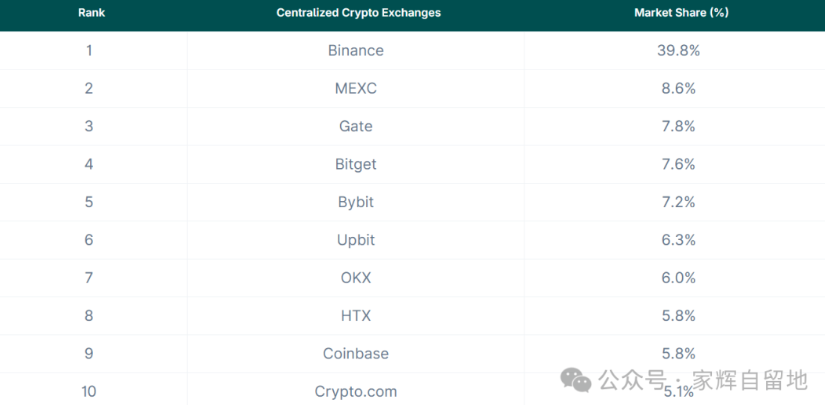Viewport: 825px width, 405px height.
Task: Click rank number 5 cell
Action: [89, 202]
